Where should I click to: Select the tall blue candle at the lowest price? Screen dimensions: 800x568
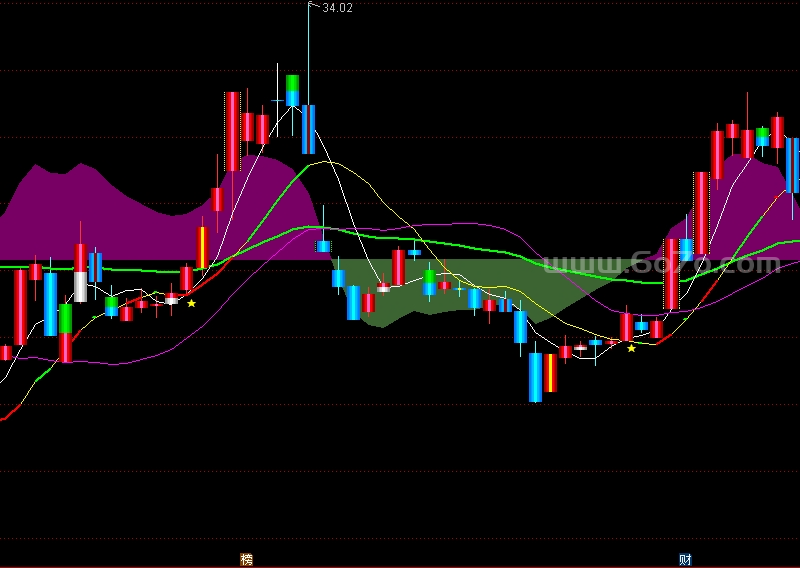(535, 376)
